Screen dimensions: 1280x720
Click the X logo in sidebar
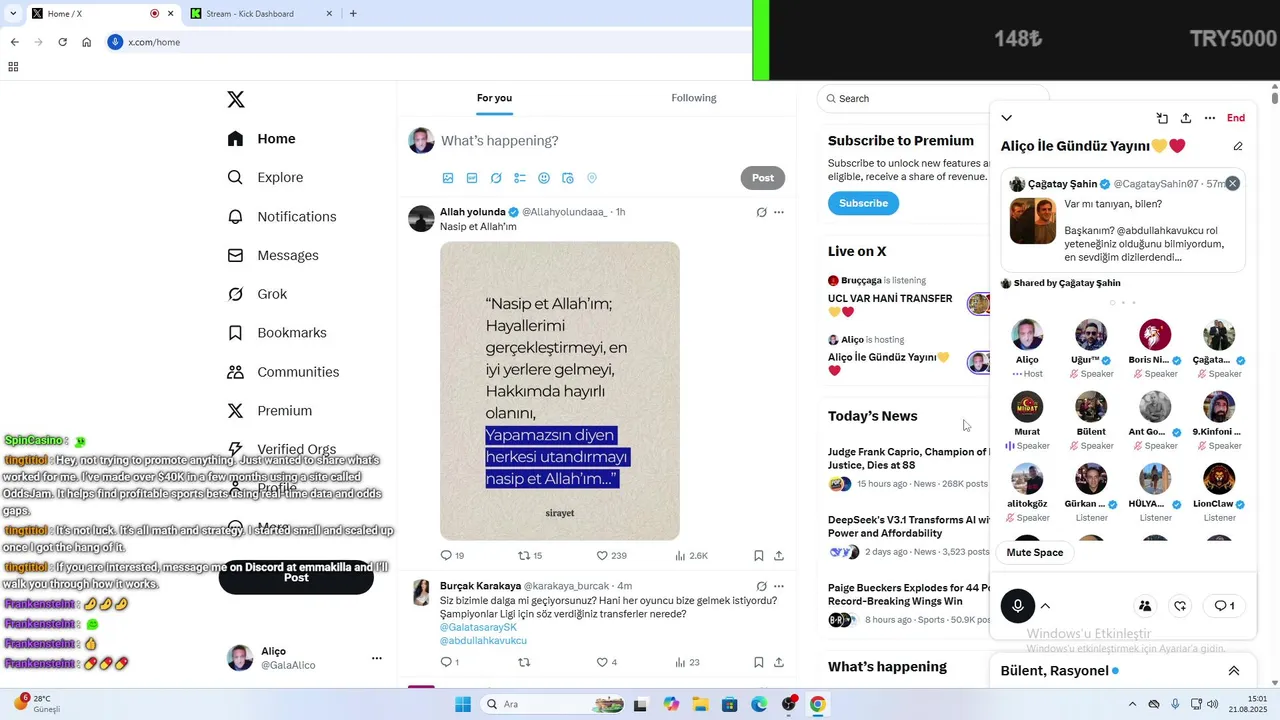pyautogui.click(x=236, y=99)
